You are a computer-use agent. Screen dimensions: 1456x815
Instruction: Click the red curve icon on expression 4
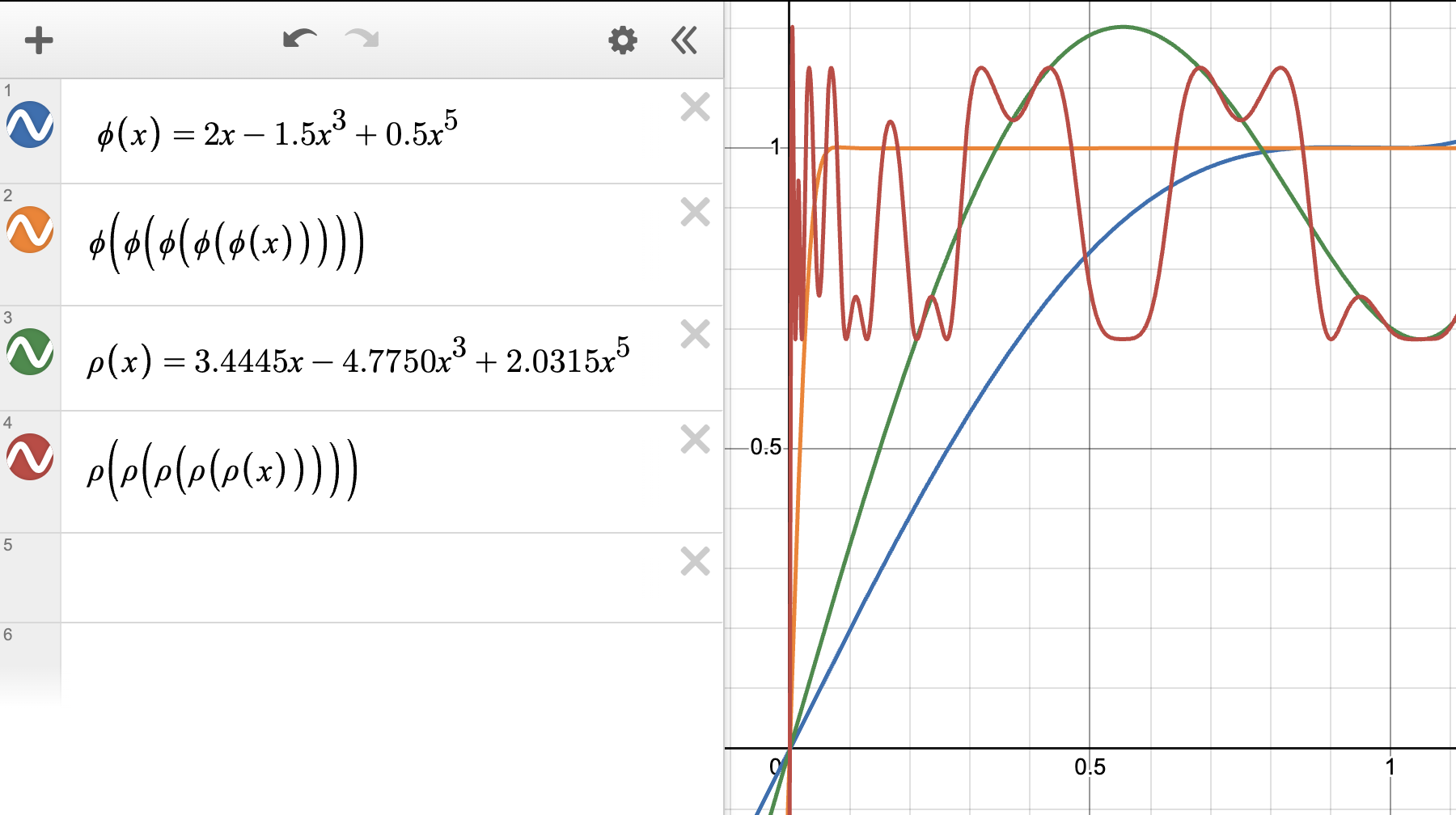[30, 461]
